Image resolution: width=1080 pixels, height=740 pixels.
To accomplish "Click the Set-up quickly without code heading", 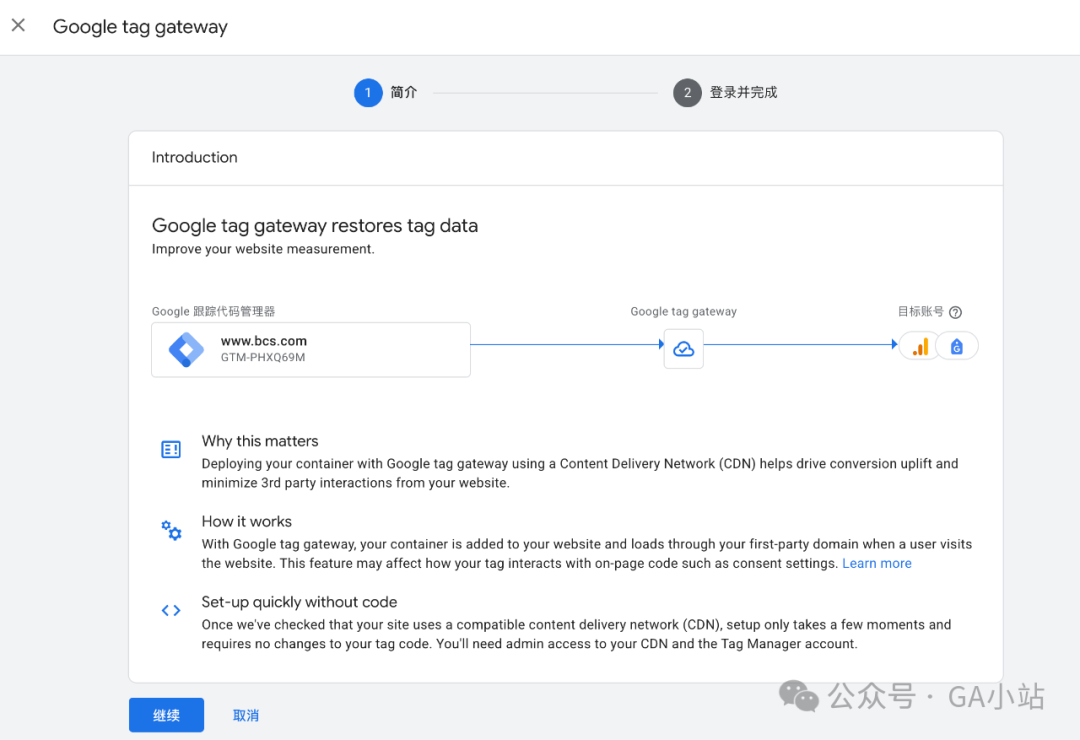I will coord(299,602).
